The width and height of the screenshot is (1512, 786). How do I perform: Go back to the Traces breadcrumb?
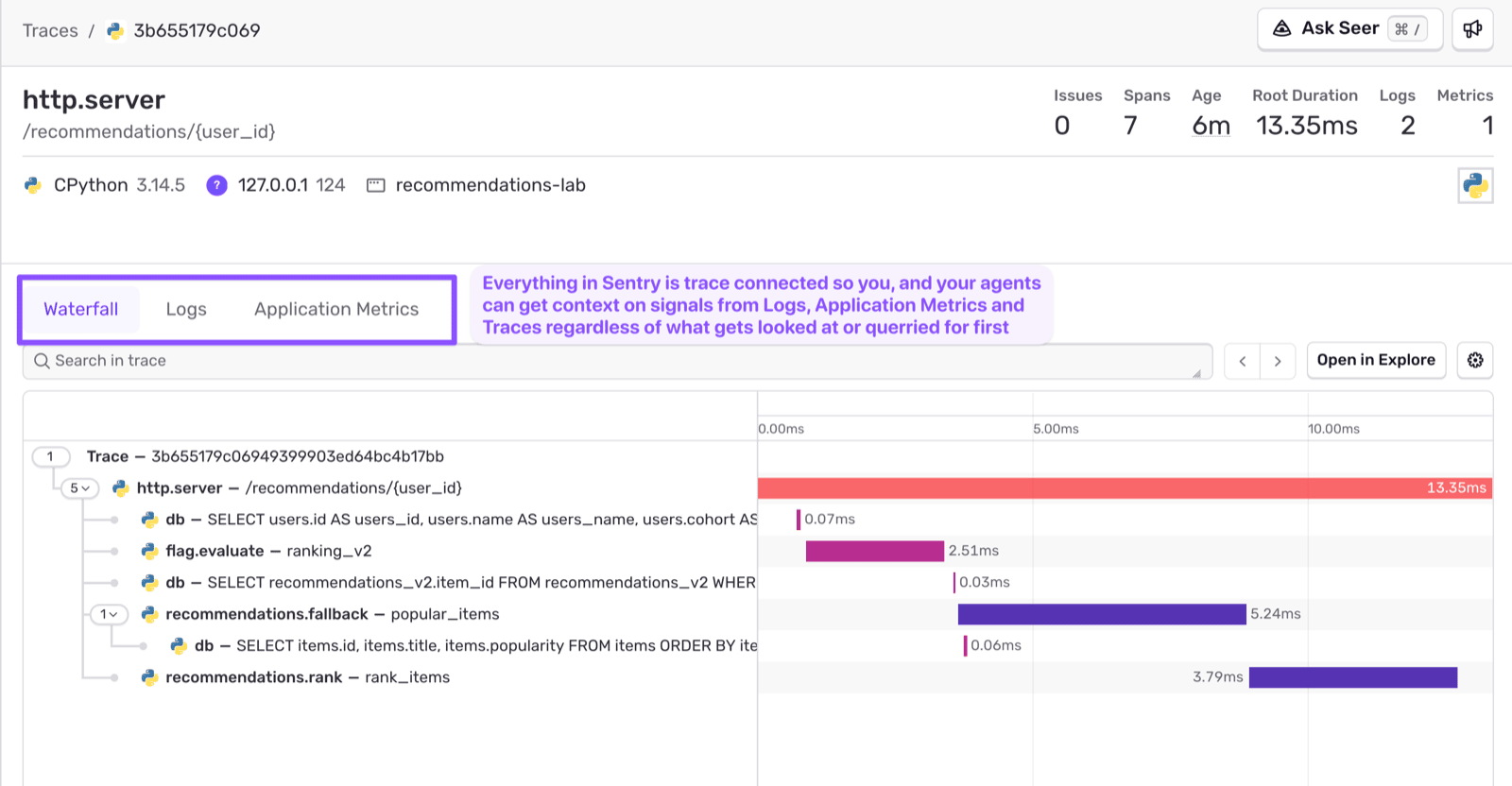50,30
